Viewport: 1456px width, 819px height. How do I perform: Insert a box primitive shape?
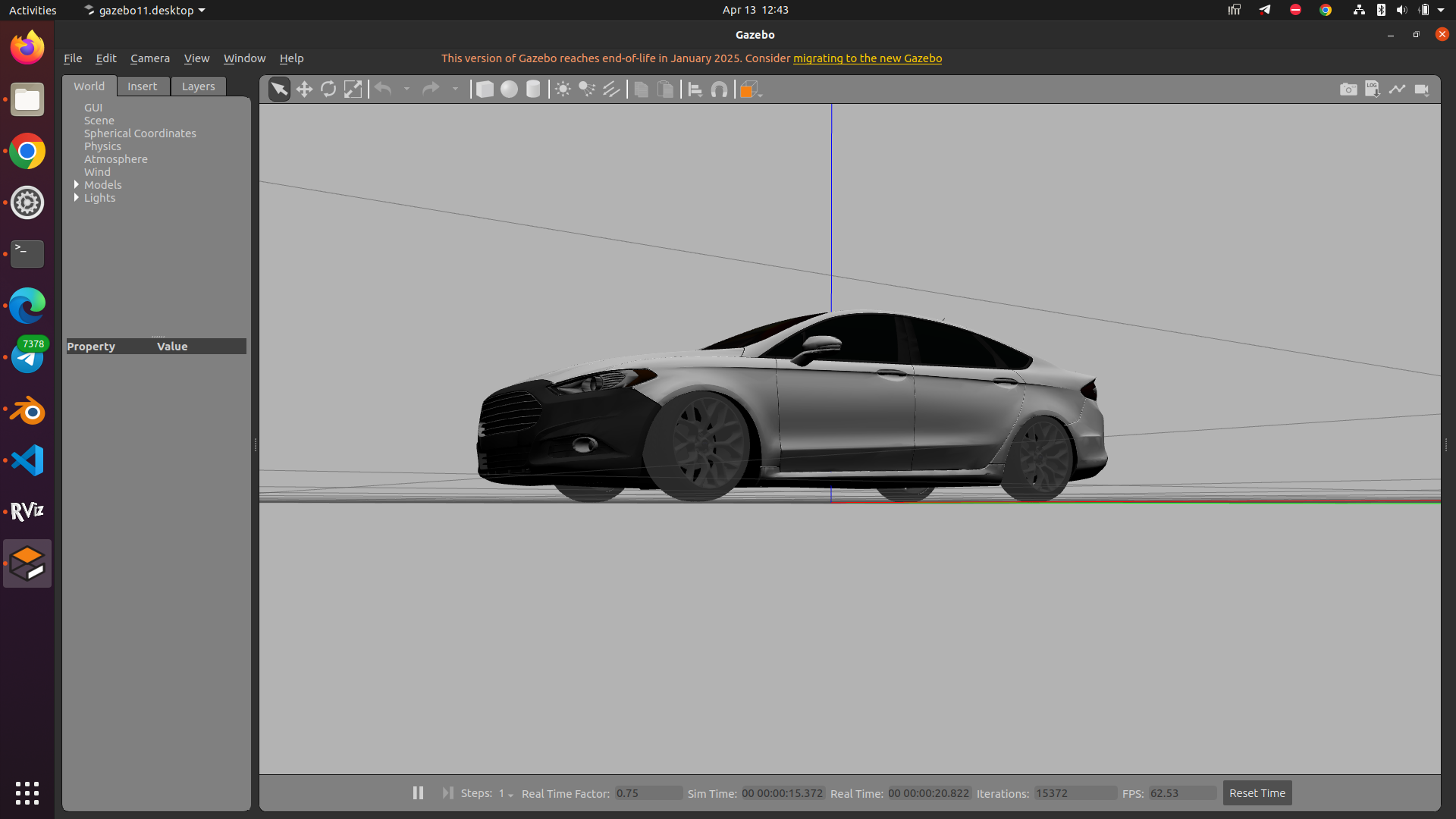(x=485, y=89)
